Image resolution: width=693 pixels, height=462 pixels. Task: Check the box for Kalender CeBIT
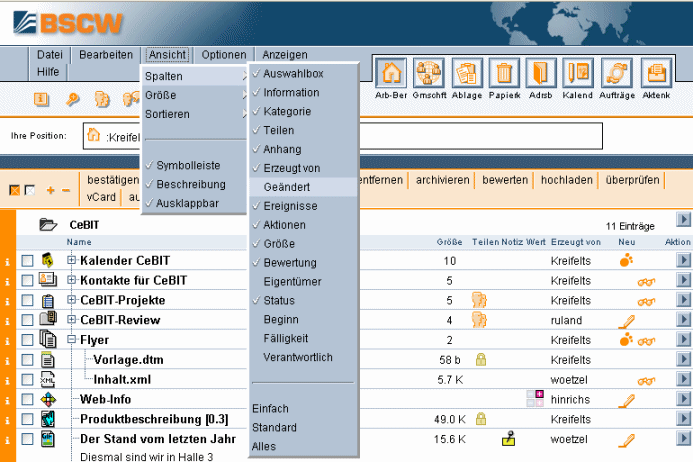(27, 261)
